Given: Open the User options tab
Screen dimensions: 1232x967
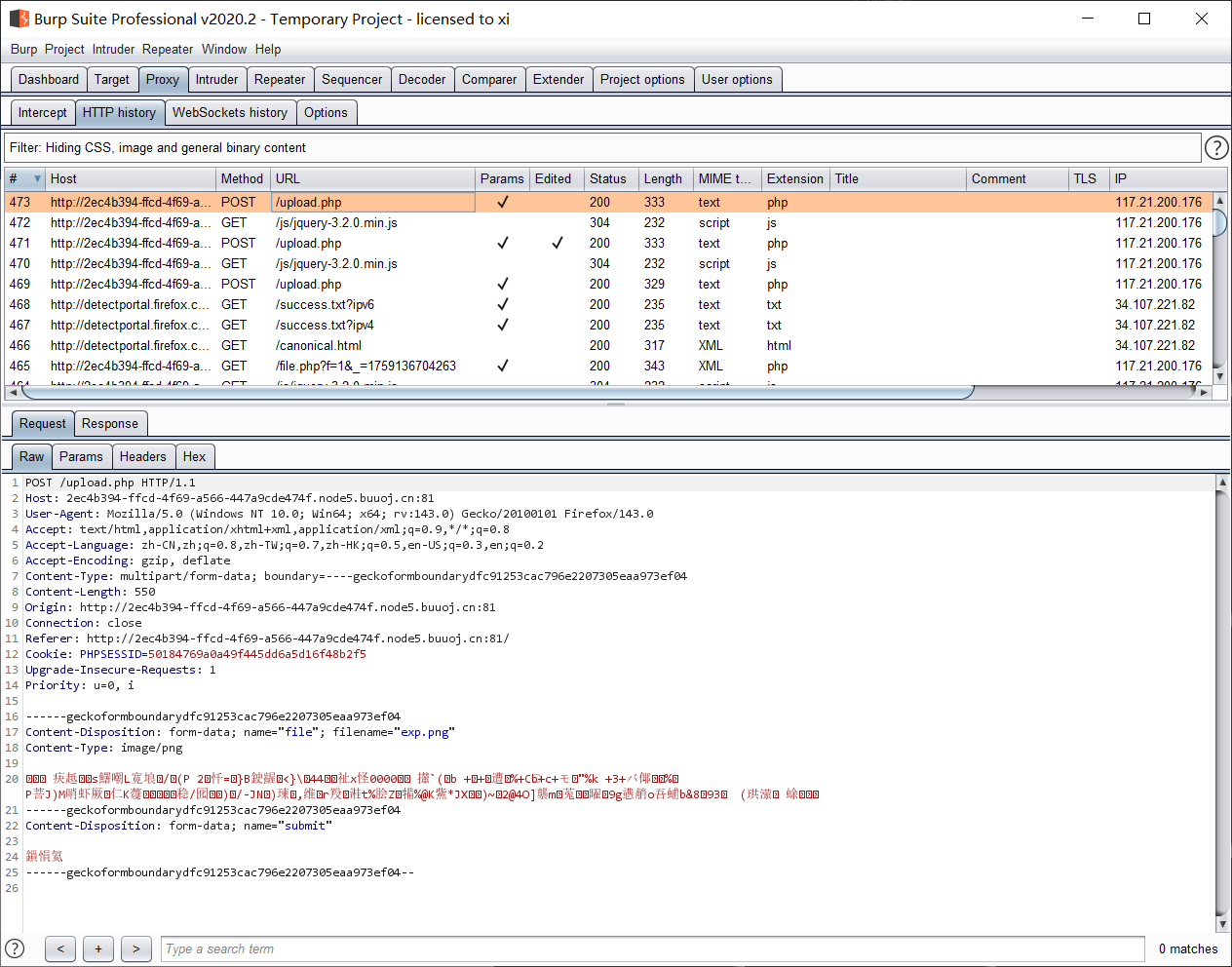Looking at the screenshot, I should [737, 80].
